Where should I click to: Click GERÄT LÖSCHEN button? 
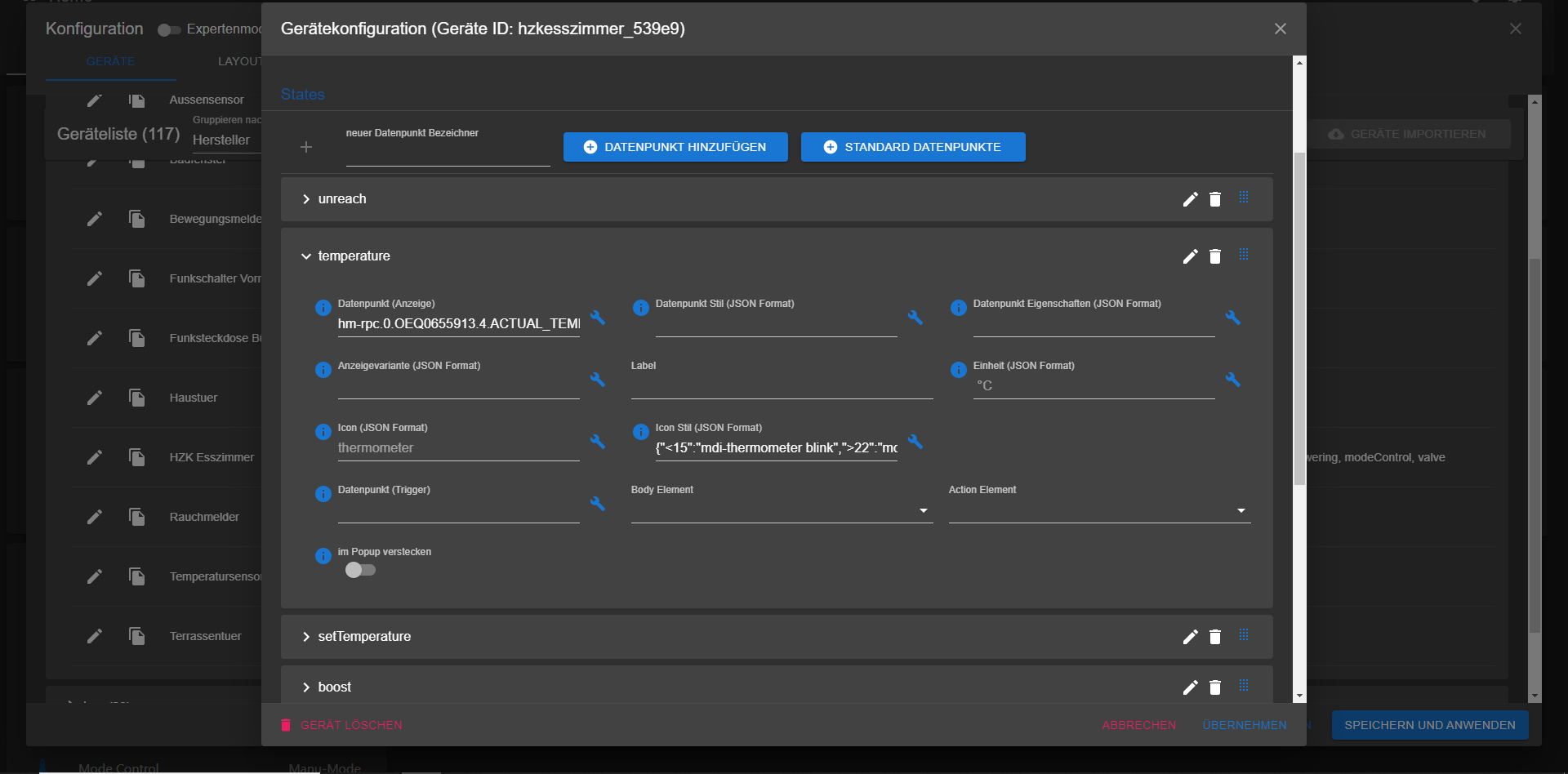[341, 725]
